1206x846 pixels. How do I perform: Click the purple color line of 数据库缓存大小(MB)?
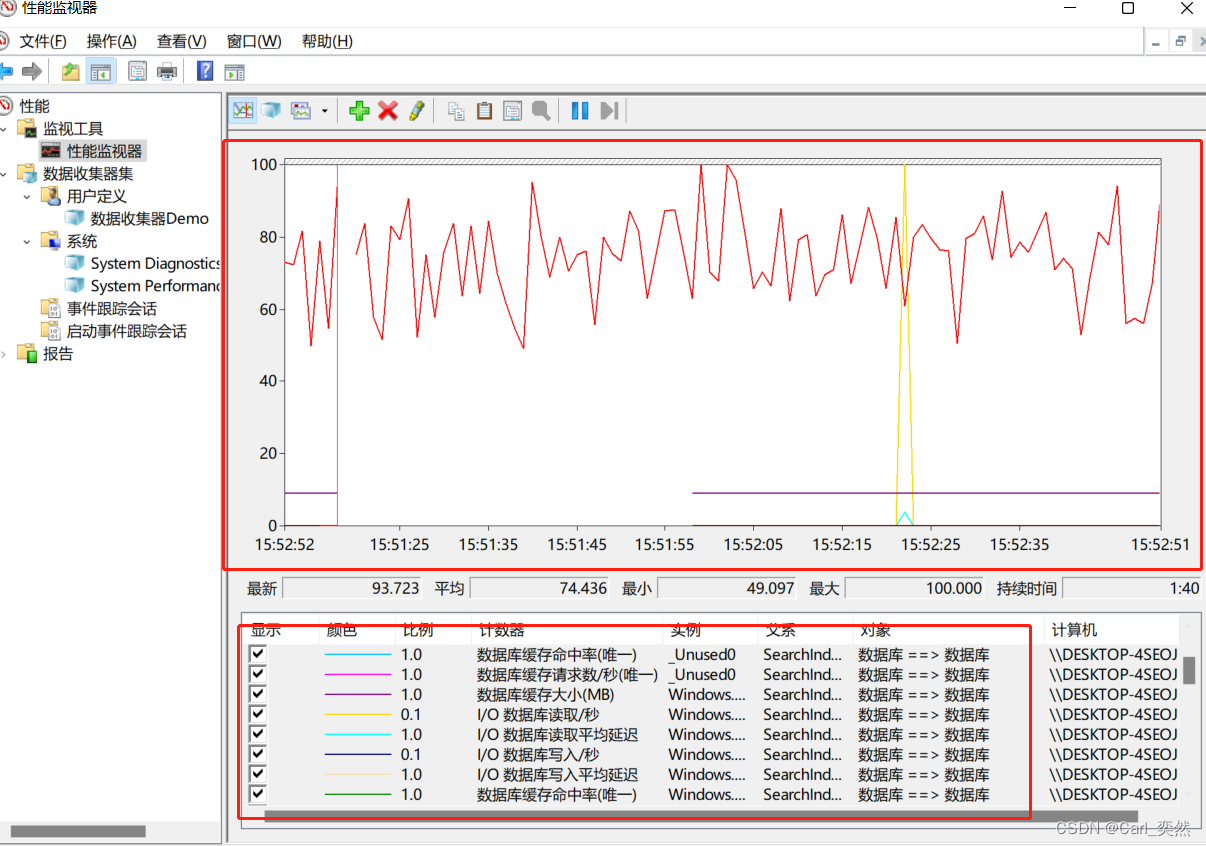(357, 695)
